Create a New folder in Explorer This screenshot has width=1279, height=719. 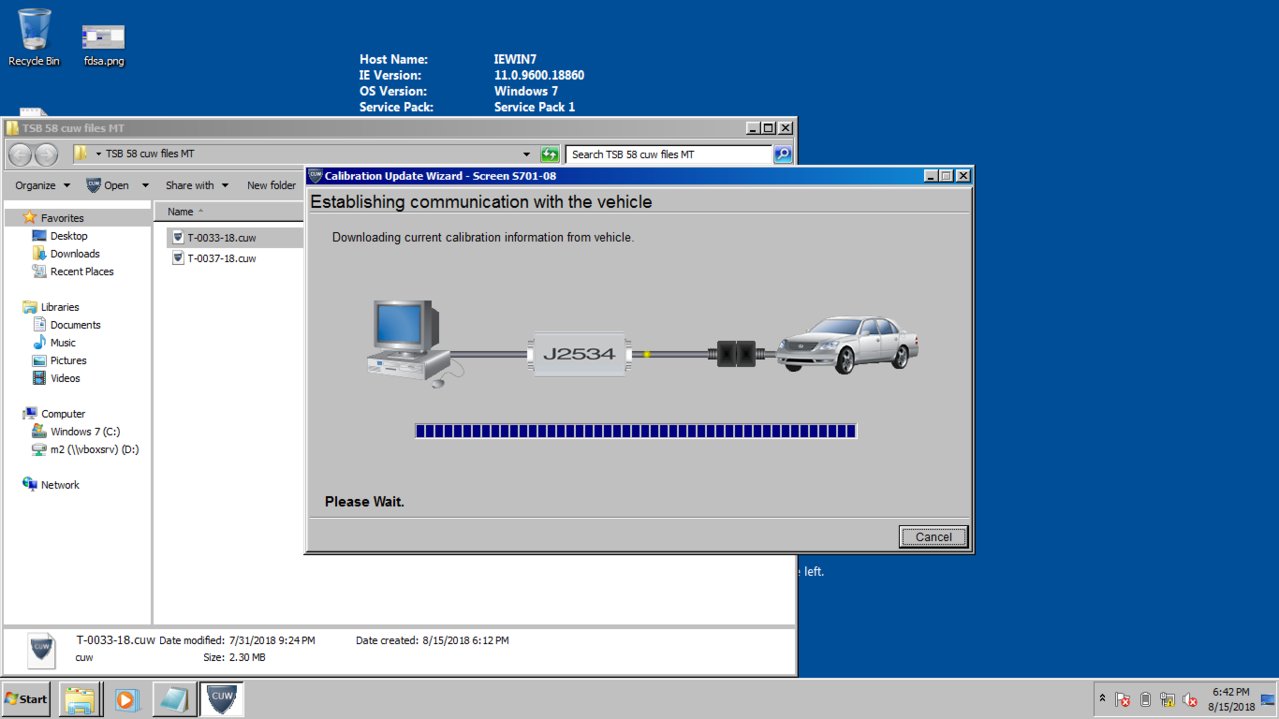271,185
